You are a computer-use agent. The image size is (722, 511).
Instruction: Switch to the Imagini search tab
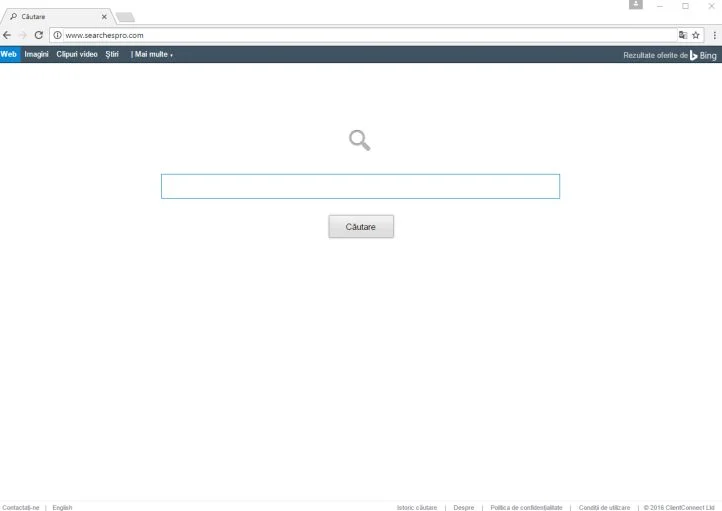36,54
